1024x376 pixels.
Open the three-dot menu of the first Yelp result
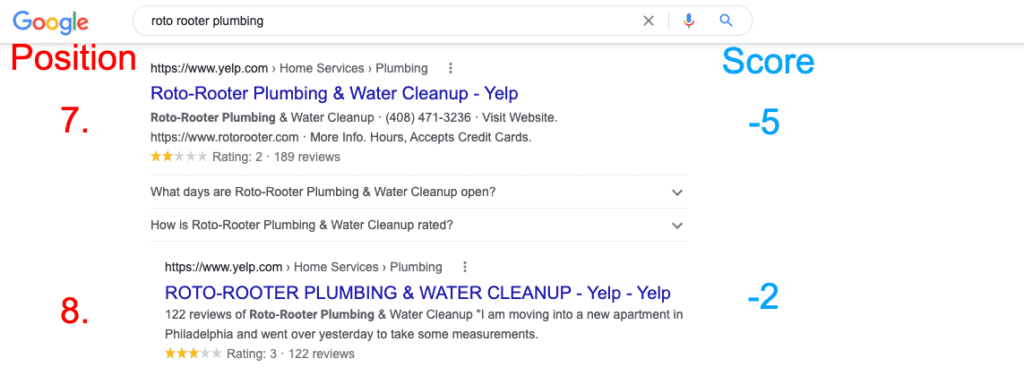pos(450,69)
